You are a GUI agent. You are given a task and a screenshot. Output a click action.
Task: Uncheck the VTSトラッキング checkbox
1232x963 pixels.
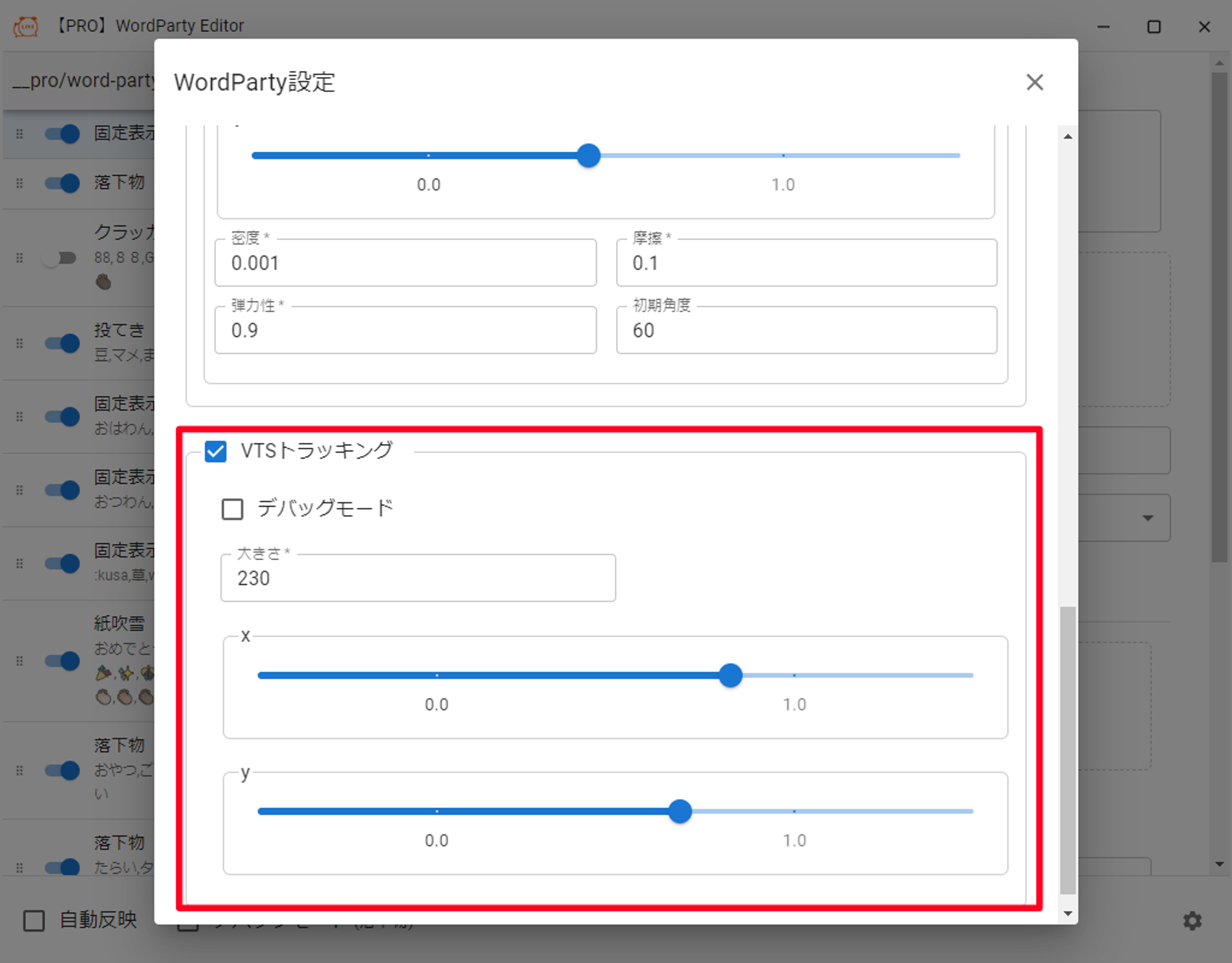tap(216, 451)
